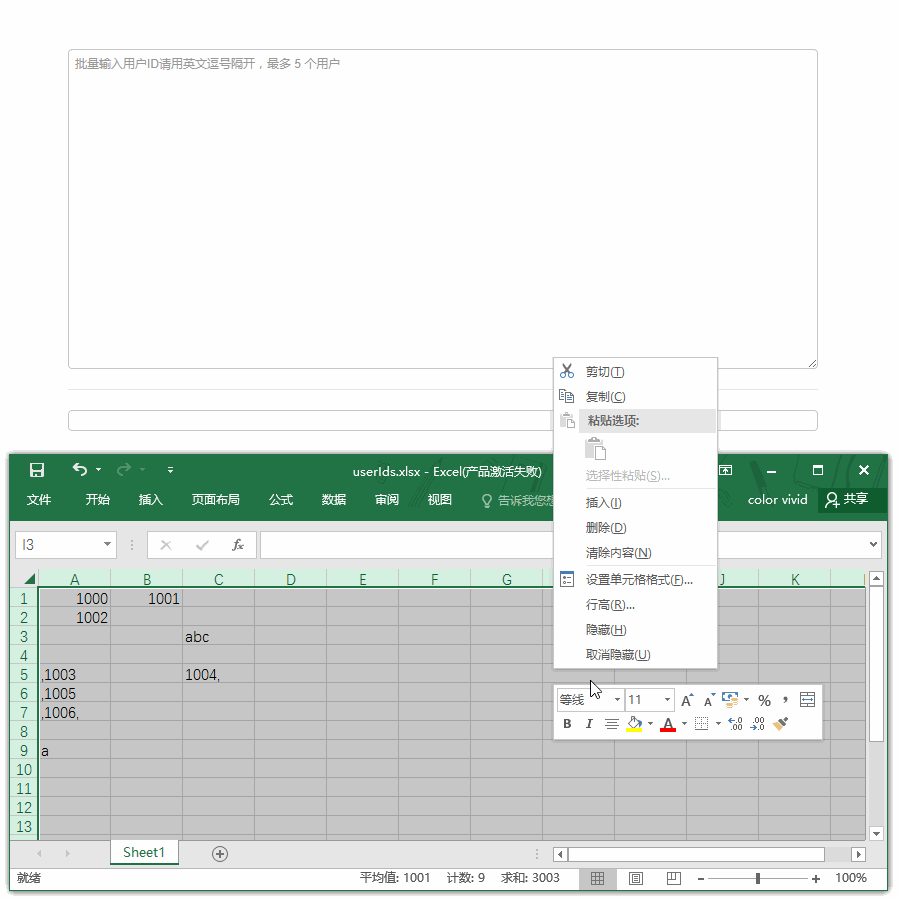This screenshot has width=900, height=899.
Task: Click the Select All corner triangle
Action: tap(30, 579)
